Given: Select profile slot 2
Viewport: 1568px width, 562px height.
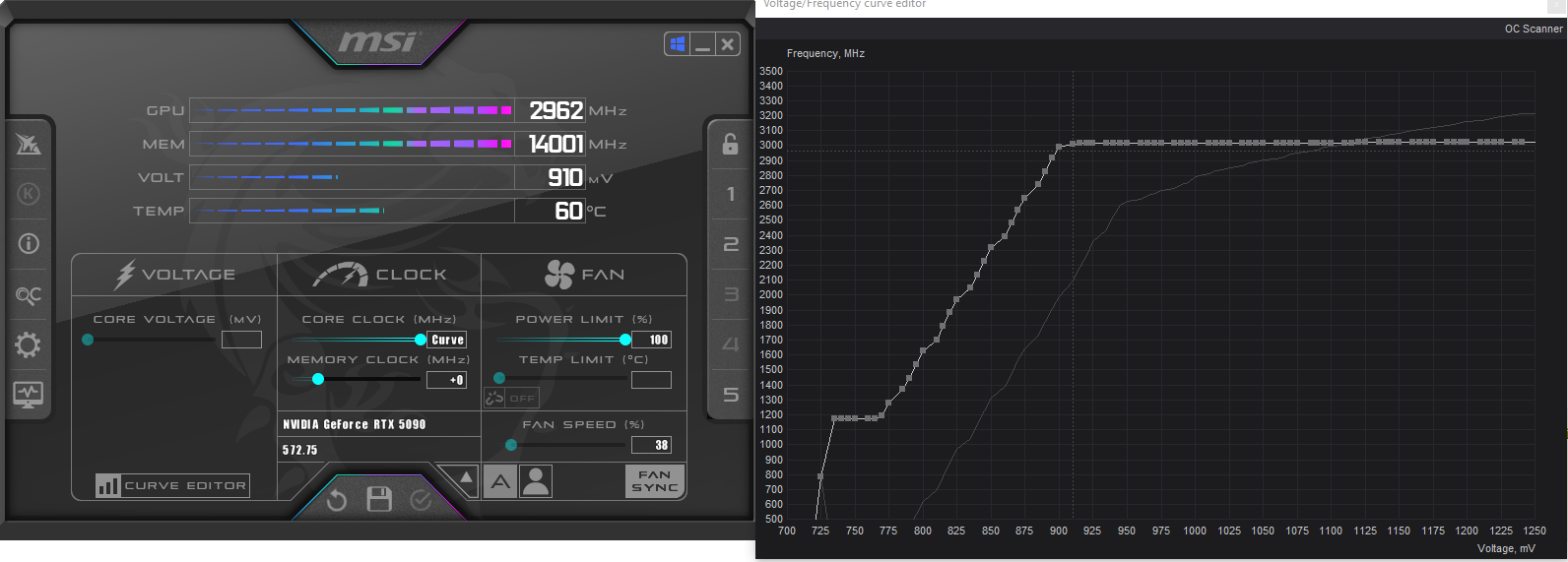Looking at the screenshot, I should click(x=731, y=244).
